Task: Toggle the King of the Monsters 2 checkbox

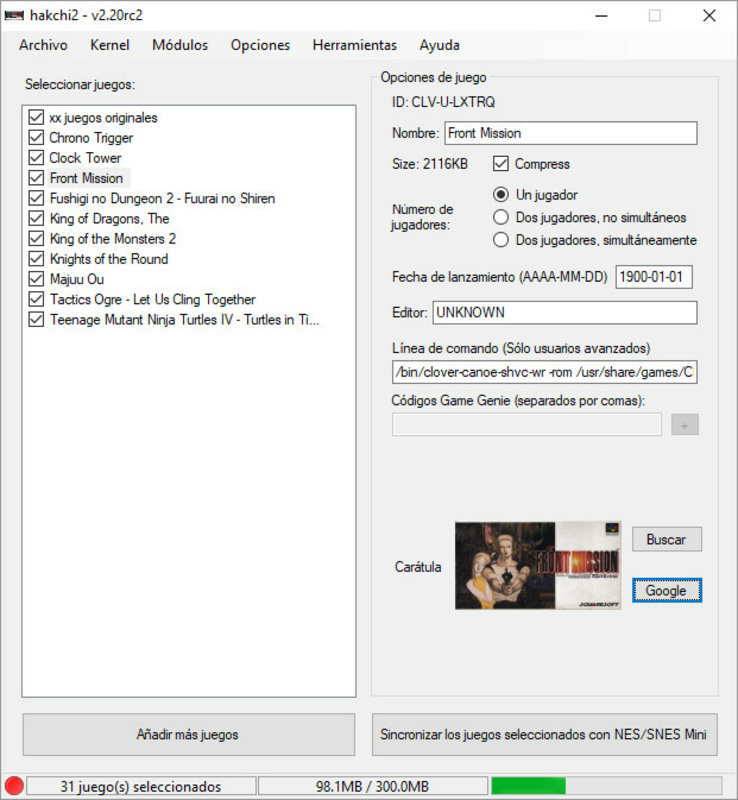Action: 36,238
